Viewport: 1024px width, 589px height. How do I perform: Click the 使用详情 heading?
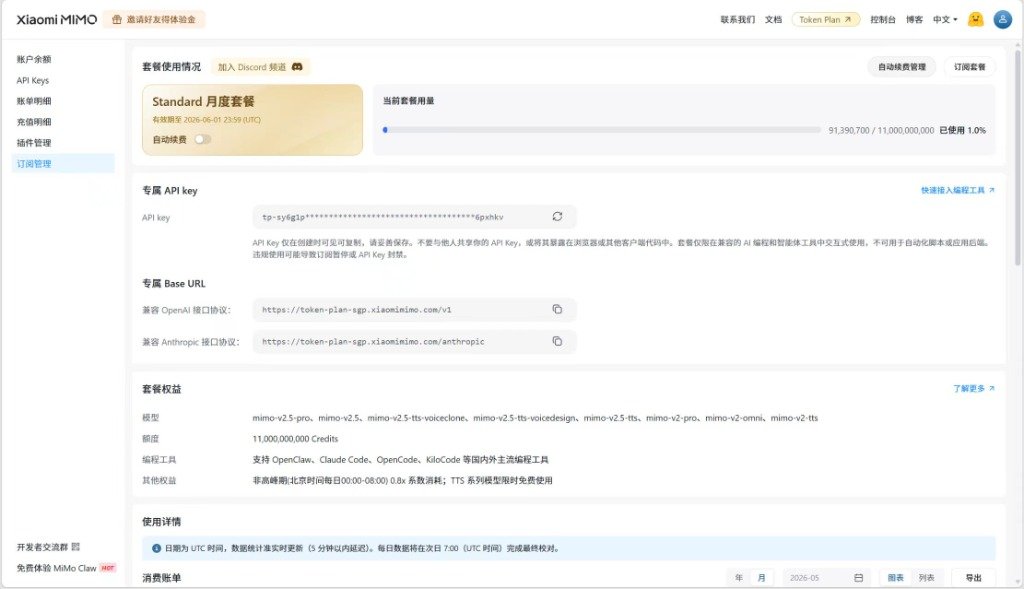click(161, 522)
